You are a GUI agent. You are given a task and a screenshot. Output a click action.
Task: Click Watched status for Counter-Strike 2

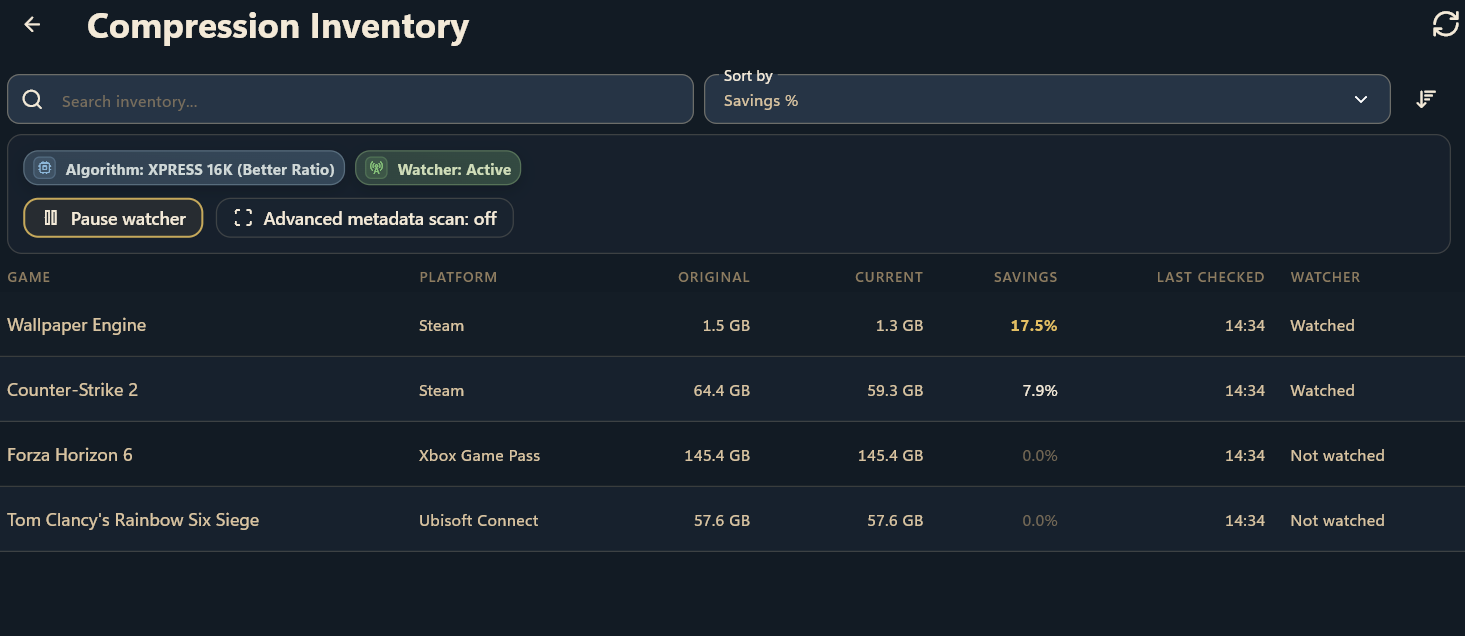(x=1322, y=390)
